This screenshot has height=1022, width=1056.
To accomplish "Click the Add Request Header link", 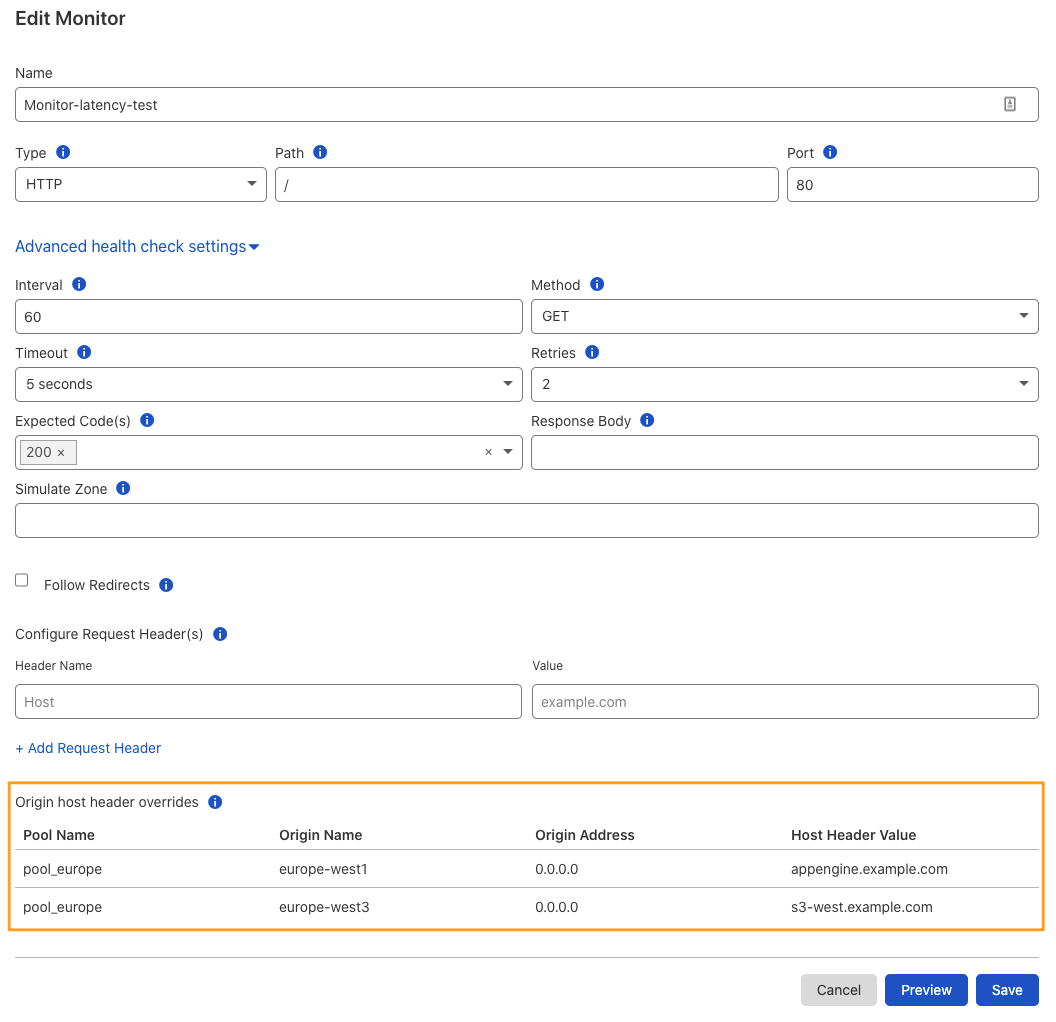I will tap(88, 748).
